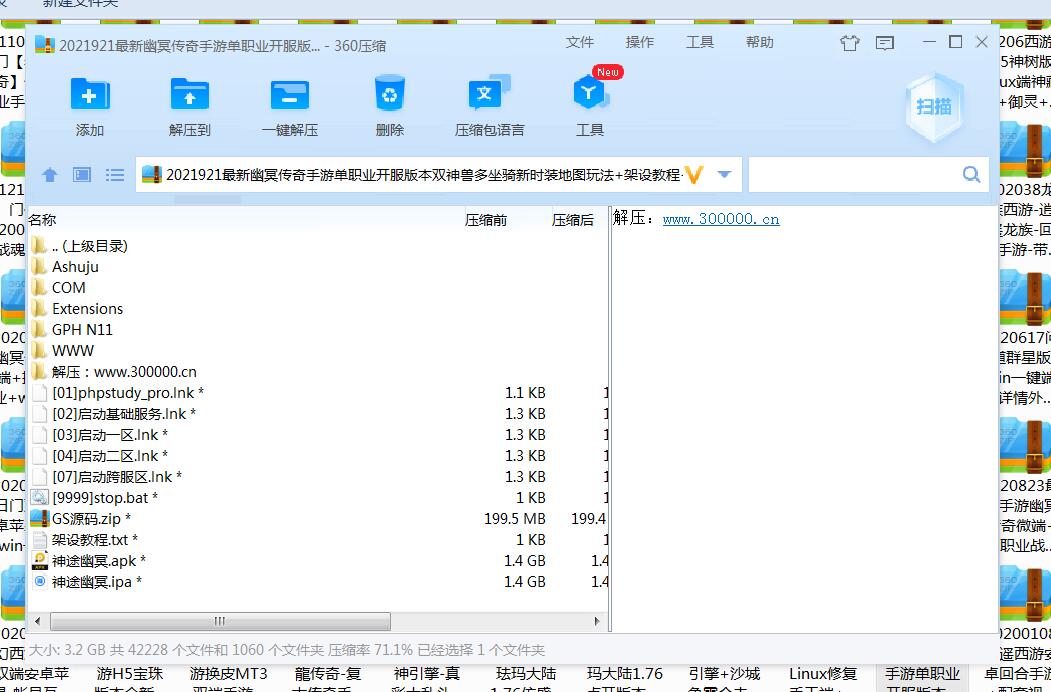Click the horizontal scrollbar below file list
The height and width of the screenshot is (692, 1051).
tap(219, 621)
